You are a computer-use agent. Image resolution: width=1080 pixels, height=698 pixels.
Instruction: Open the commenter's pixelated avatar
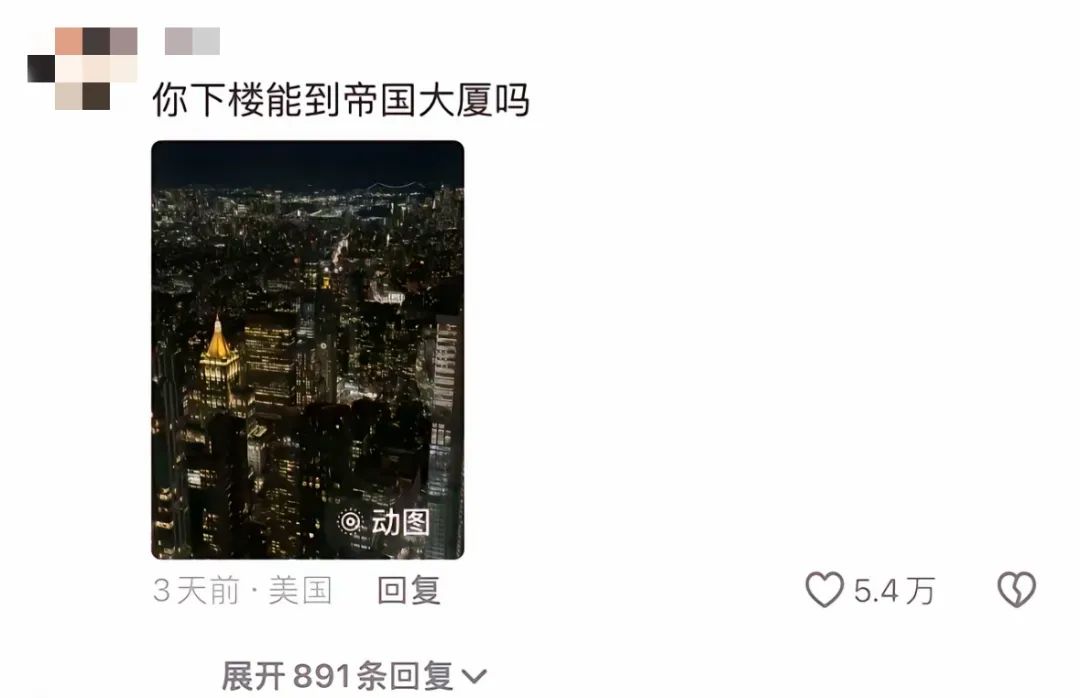click(83, 68)
